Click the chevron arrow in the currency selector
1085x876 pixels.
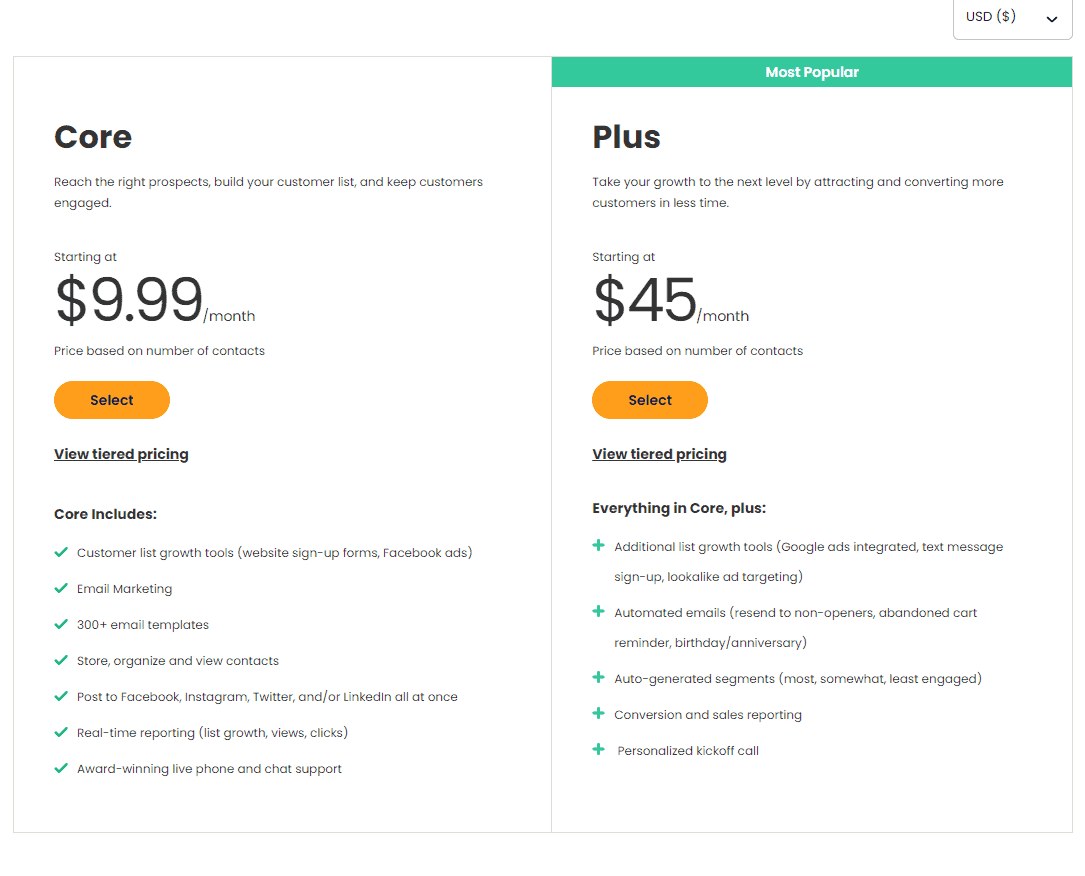click(1051, 18)
